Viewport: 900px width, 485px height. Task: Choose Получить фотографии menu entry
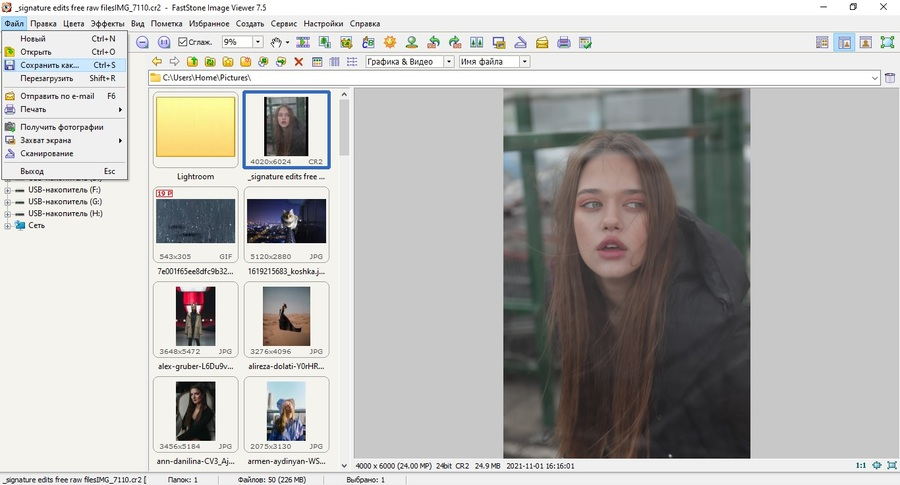pos(64,127)
